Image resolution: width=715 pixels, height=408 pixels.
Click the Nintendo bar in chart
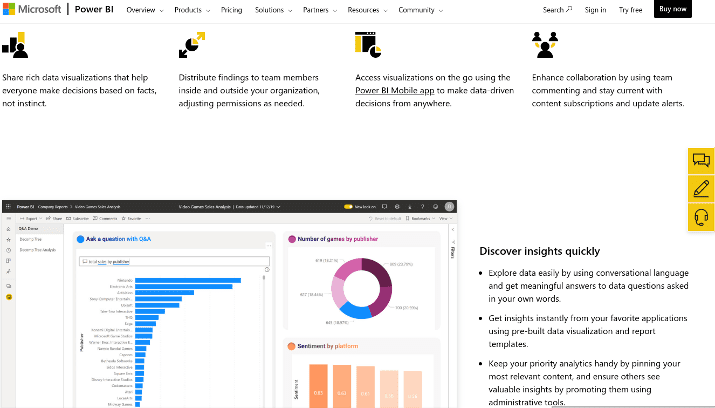[188, 280]
